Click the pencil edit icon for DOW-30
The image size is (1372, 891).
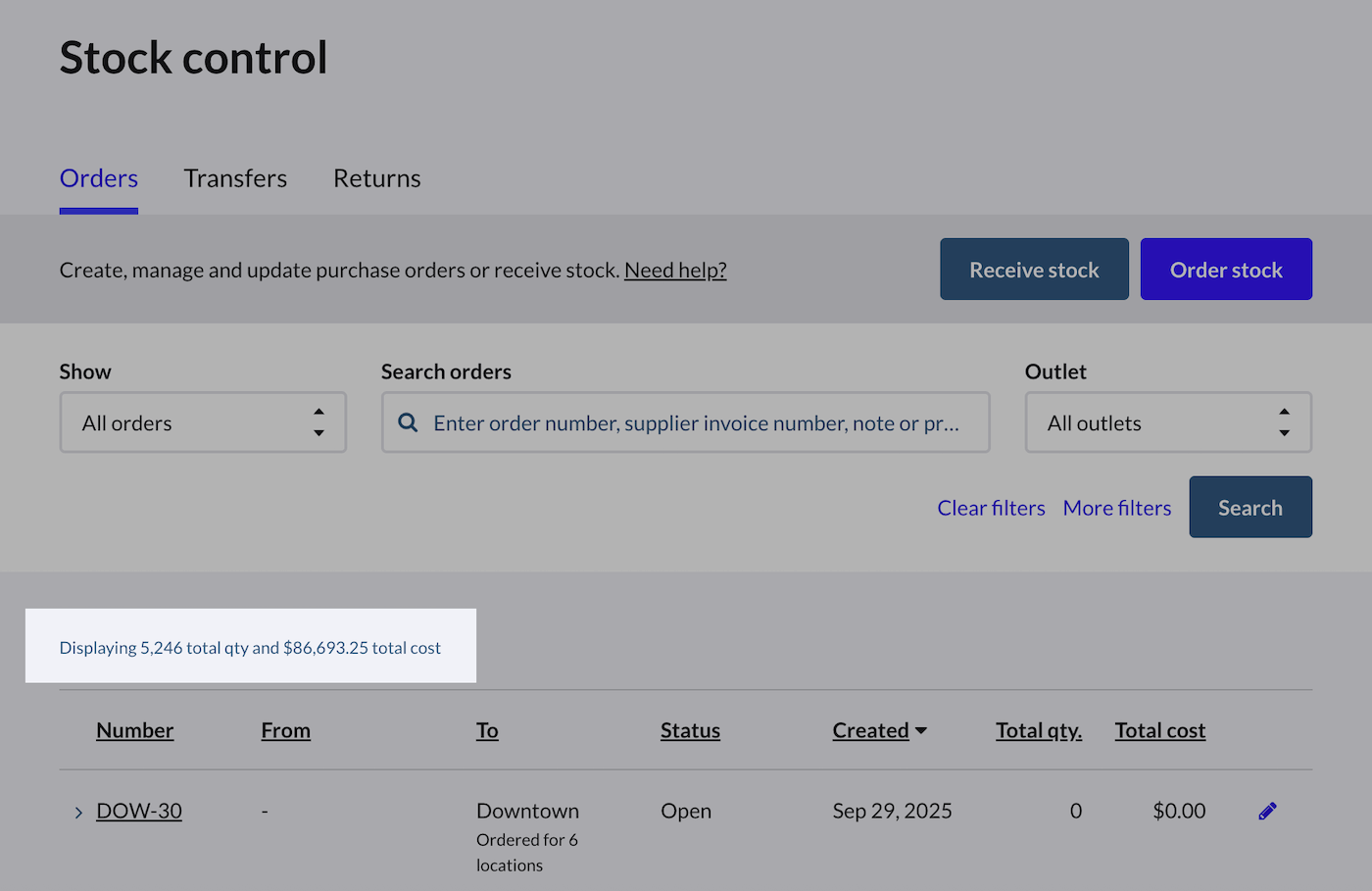click(x=1267, y=811)
